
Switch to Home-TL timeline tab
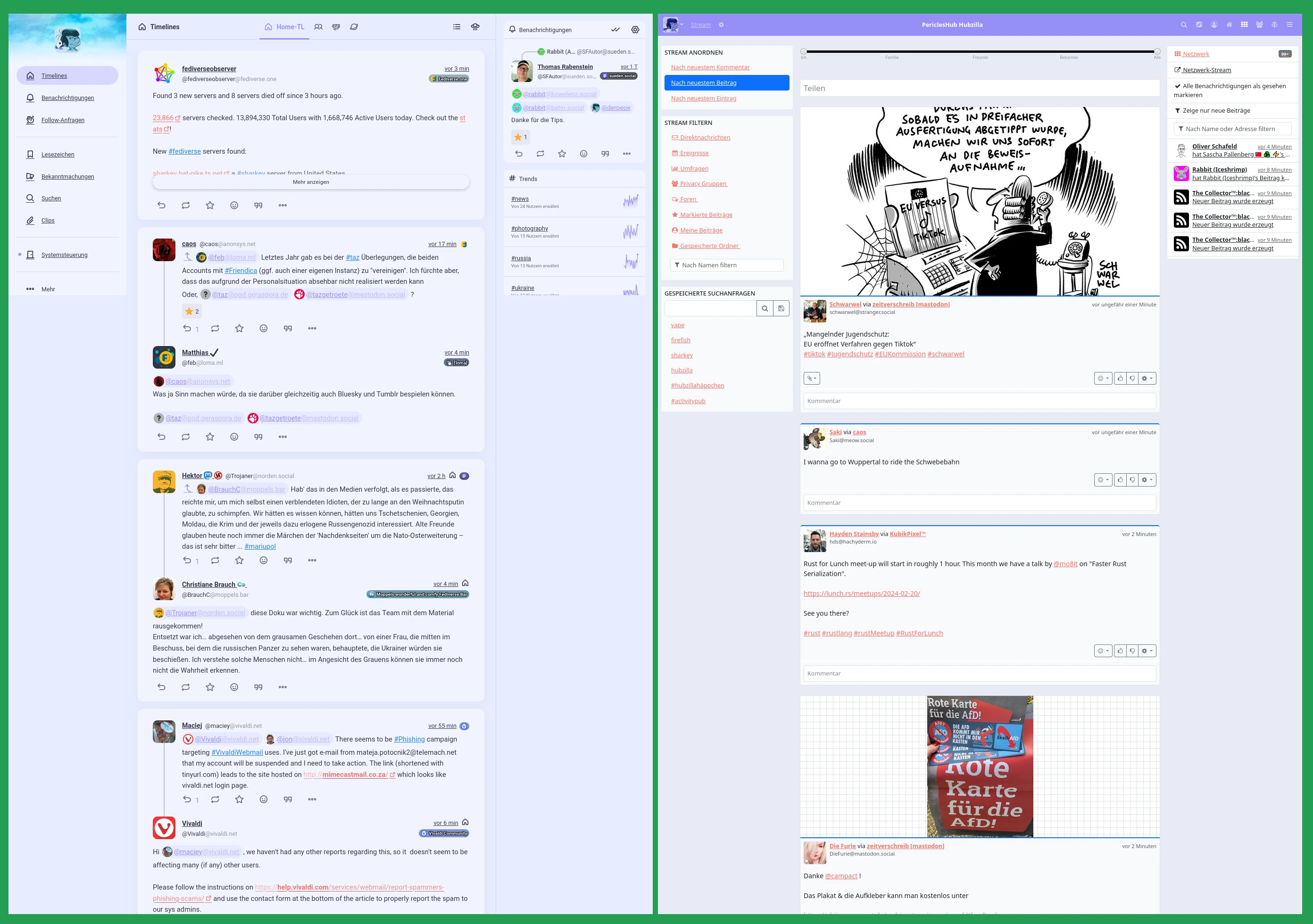point(284,27)
